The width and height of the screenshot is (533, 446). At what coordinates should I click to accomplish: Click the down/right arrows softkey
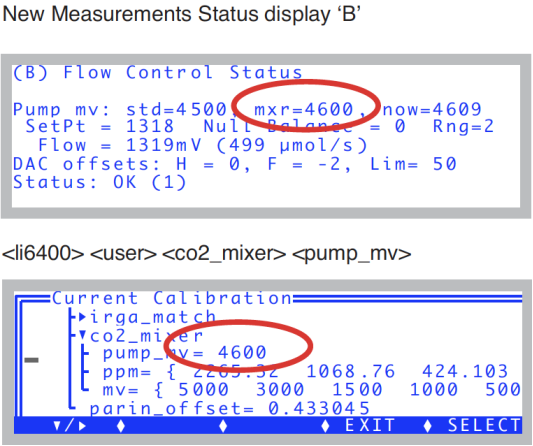(70, 426)
